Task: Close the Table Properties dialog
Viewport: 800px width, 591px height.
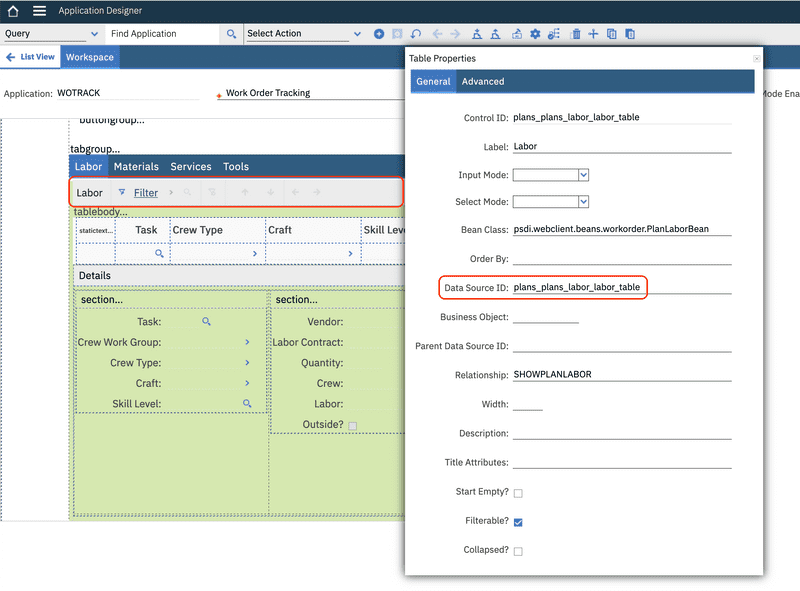Action: (x=756, y=59)
